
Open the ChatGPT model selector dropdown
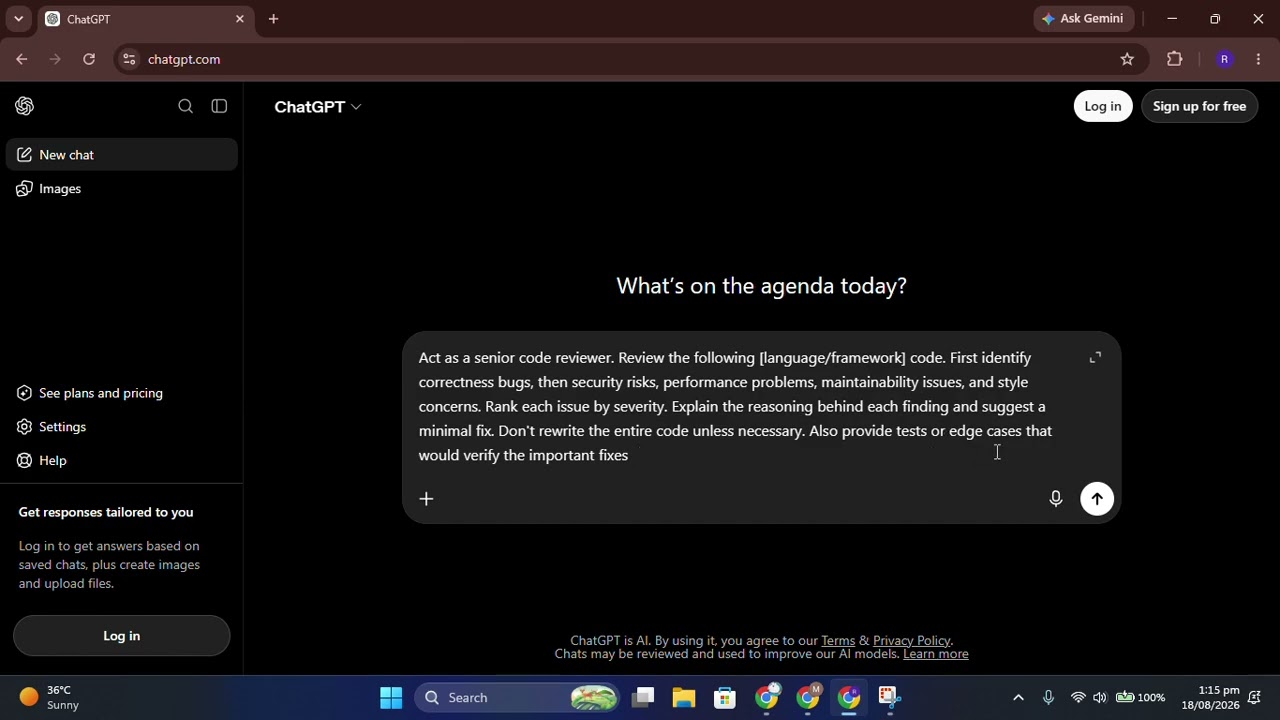[x=318, y=107]
